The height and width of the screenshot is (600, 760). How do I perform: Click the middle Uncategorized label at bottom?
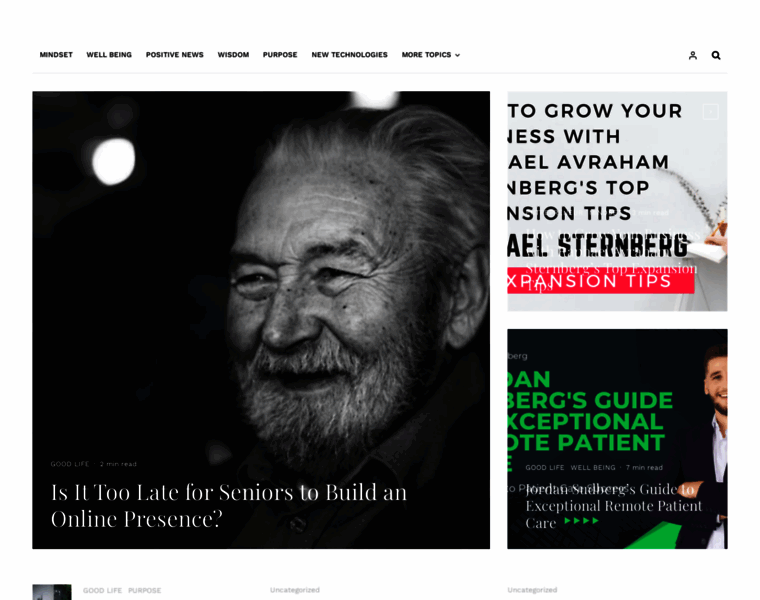coord(295,590)
